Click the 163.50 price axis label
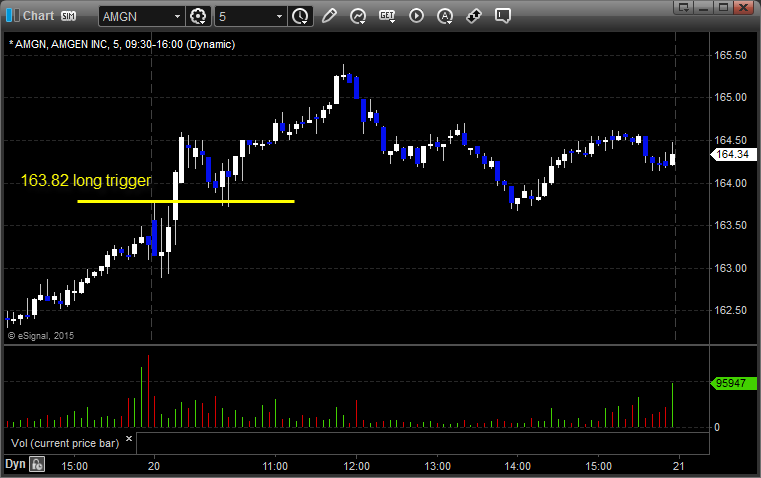The width and height of the screenshot is (761, 478). [x=730, y=225]
